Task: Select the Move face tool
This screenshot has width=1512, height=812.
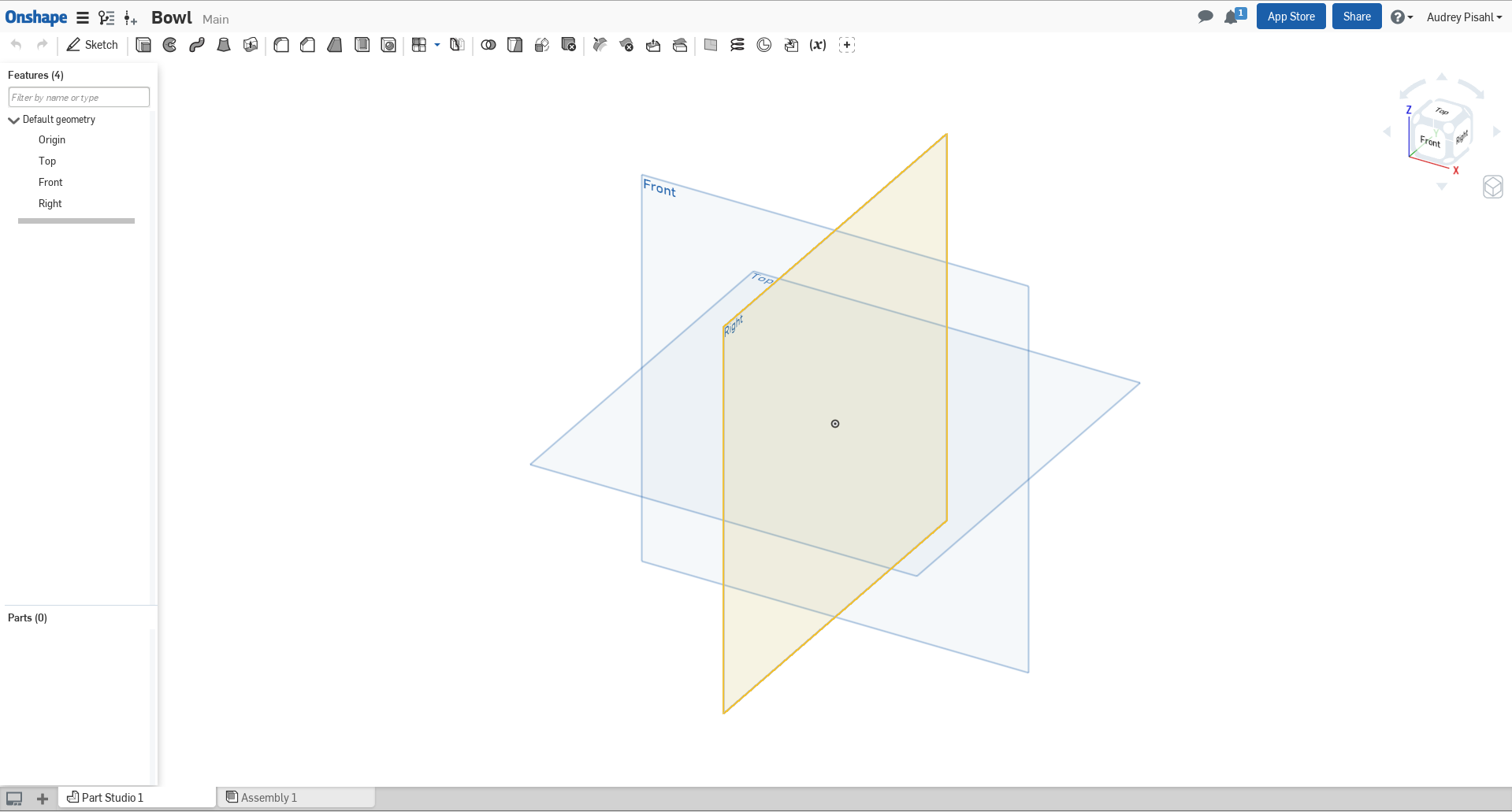Action: [x=653, y=45]
